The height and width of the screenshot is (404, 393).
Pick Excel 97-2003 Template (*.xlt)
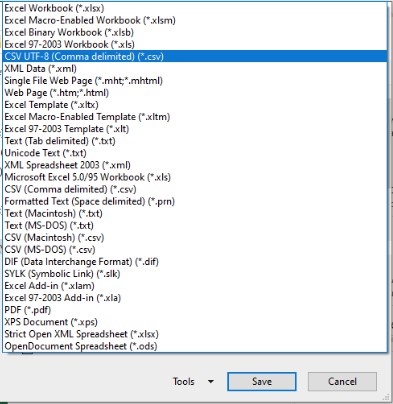pyautogui.click(x=195, y=129)
